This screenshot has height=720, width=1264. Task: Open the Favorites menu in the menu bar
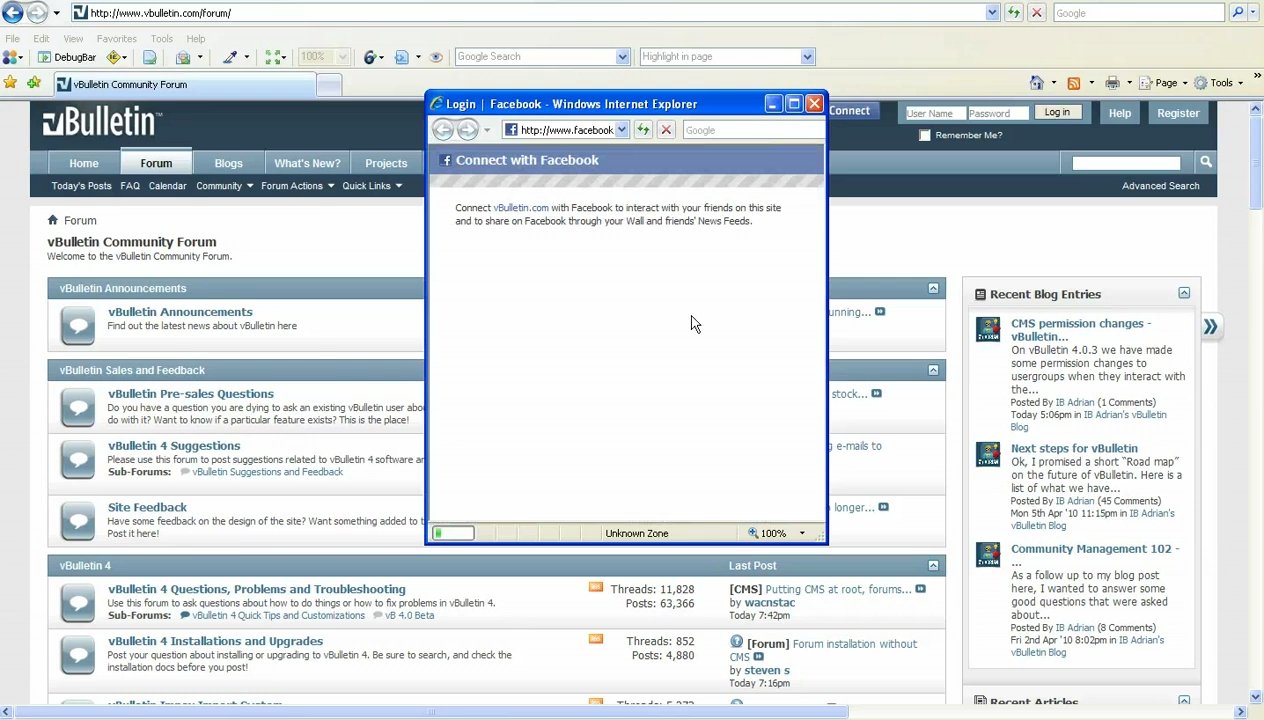(x=117, y=39)
